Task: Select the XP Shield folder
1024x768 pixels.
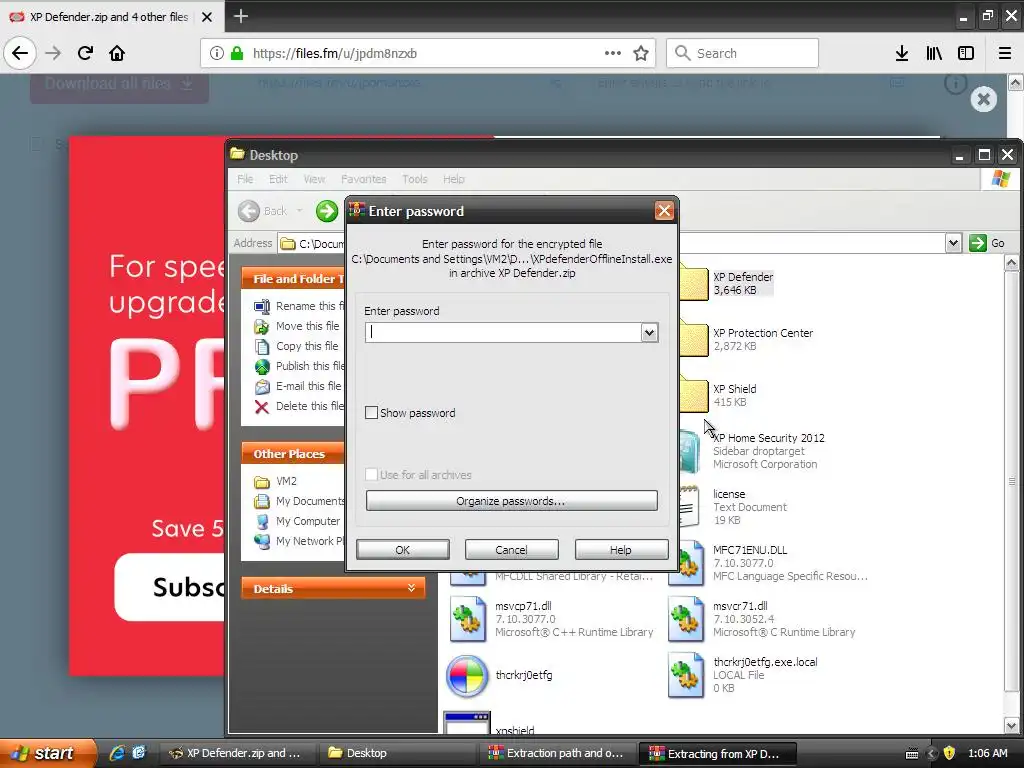Action: [x=717, y=394]
